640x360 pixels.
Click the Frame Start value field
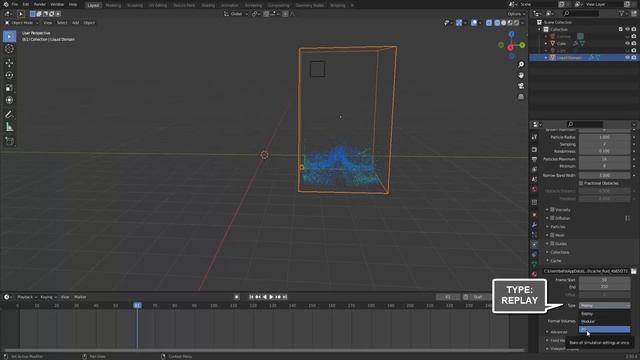click(604, 280)
